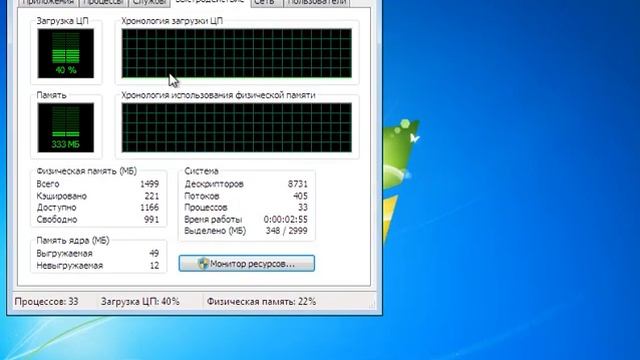
Task: Select the Кэшировано row label
Action: tap(62, 196)
